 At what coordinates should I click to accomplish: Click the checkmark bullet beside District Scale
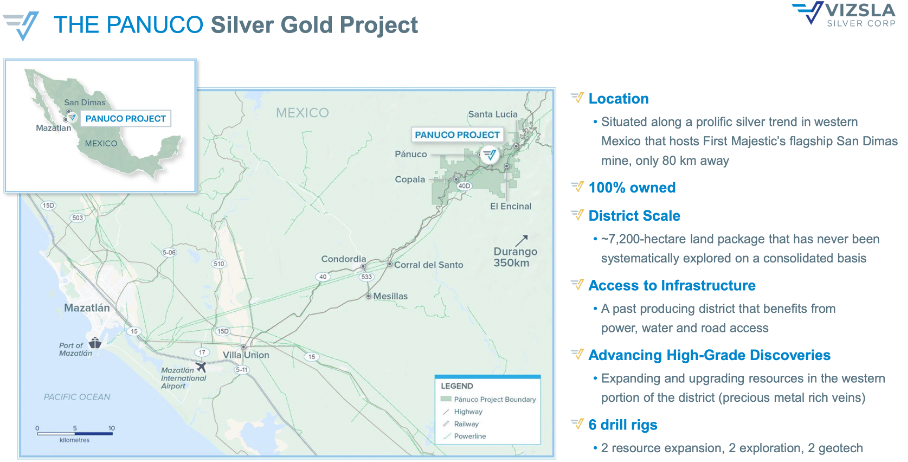[x=577, y=215]
